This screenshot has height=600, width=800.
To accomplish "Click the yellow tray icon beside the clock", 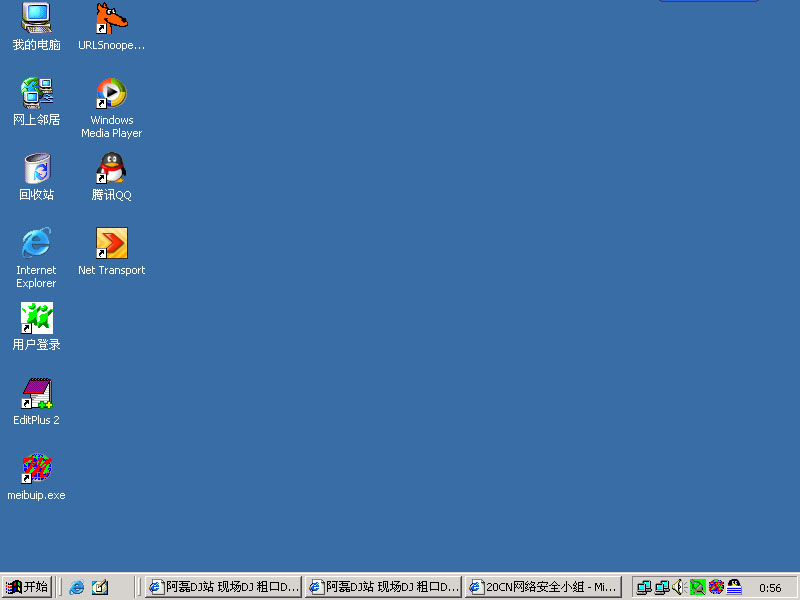I will pos(734,587).
